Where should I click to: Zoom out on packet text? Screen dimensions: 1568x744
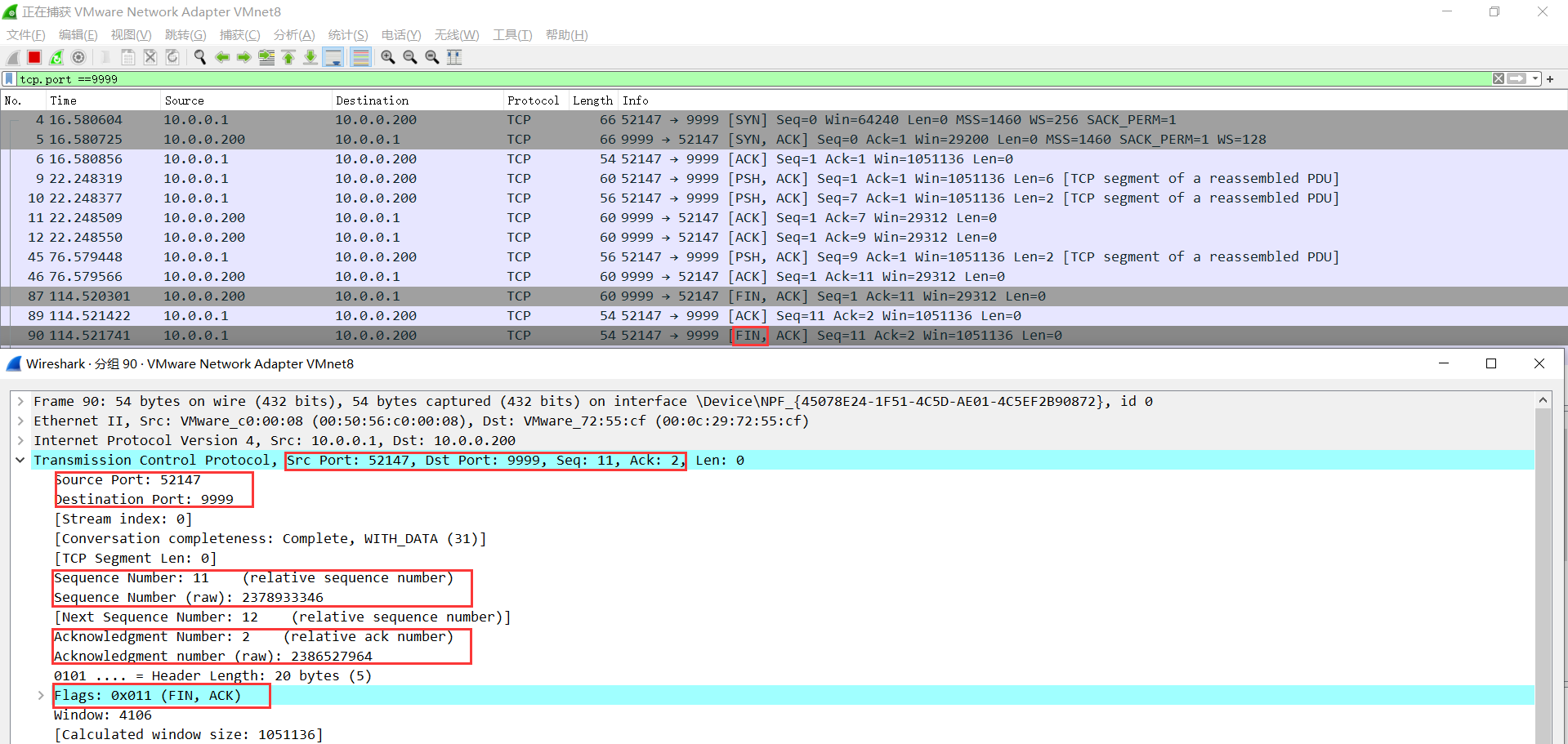(409, 57)
